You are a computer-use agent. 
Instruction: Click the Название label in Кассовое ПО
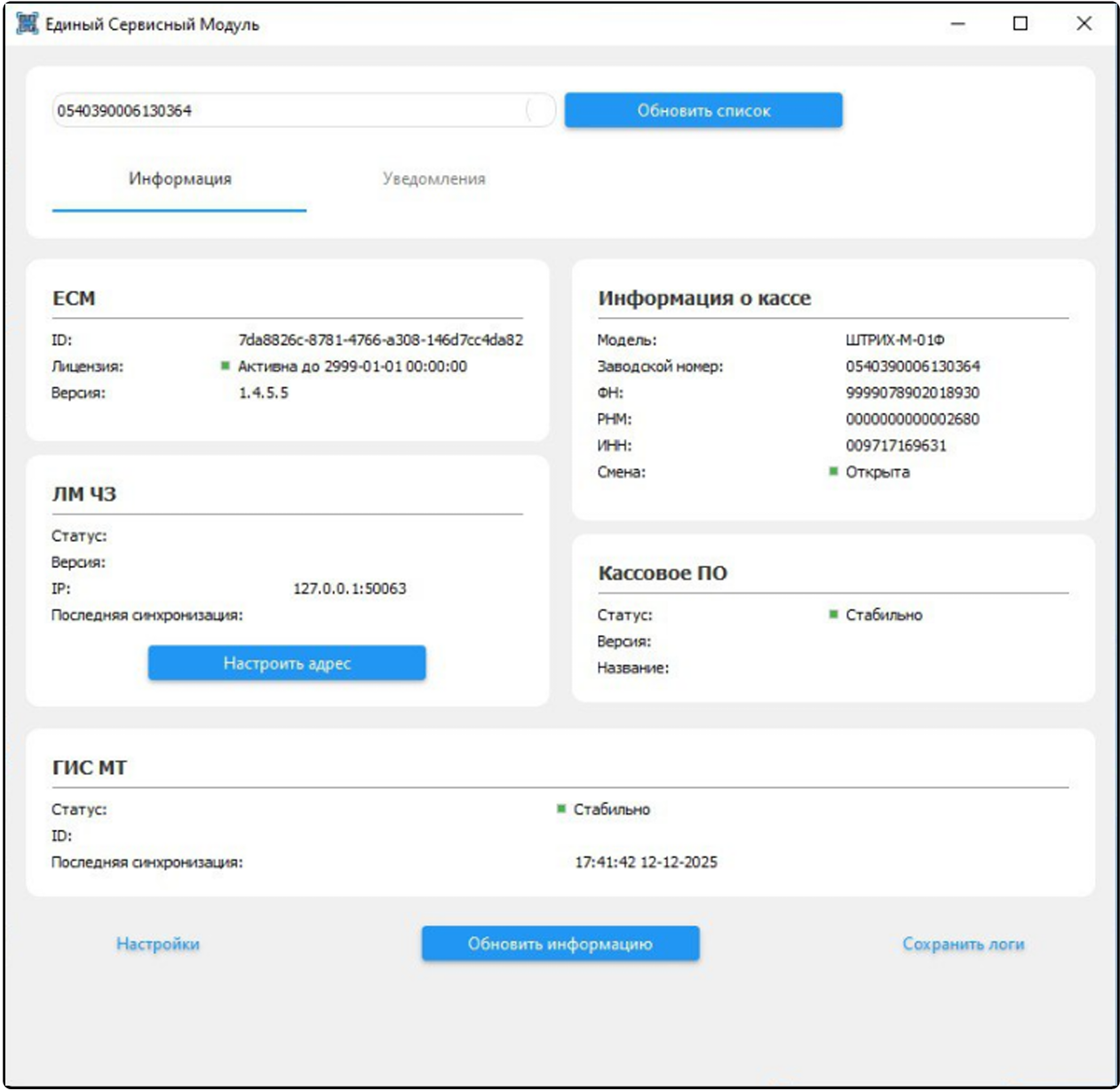click(x=633, y=667)
